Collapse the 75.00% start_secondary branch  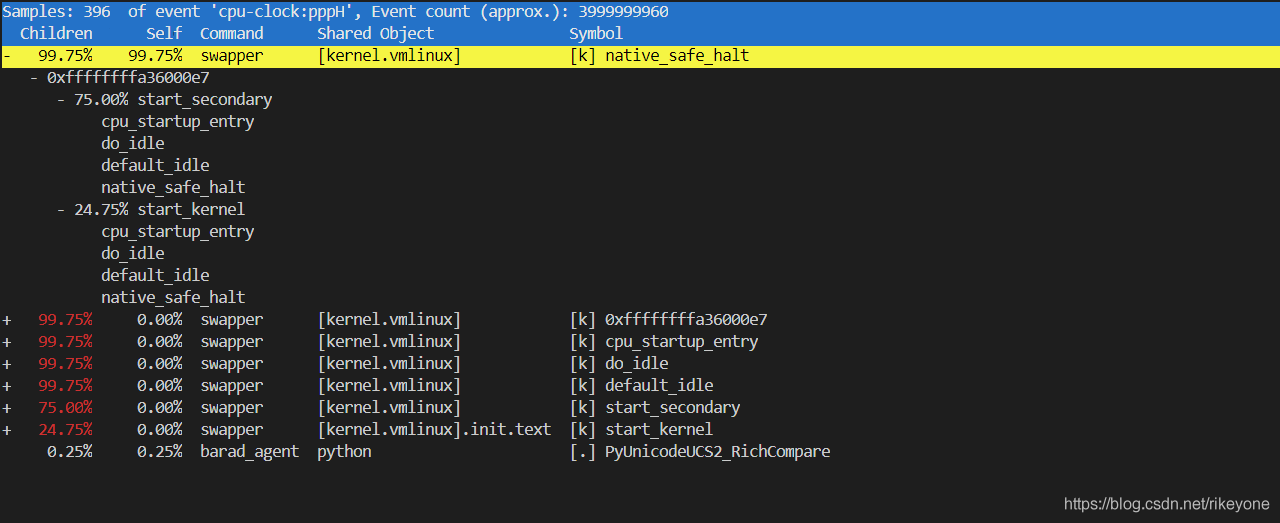click(62, 100)
